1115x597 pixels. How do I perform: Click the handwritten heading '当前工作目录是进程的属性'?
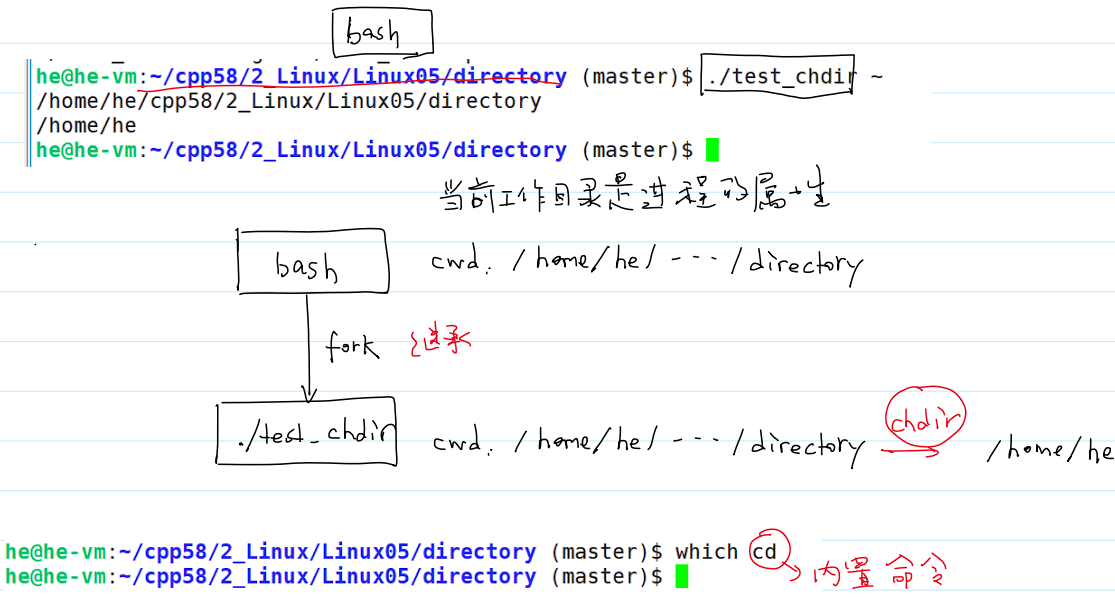coord(634,190)
